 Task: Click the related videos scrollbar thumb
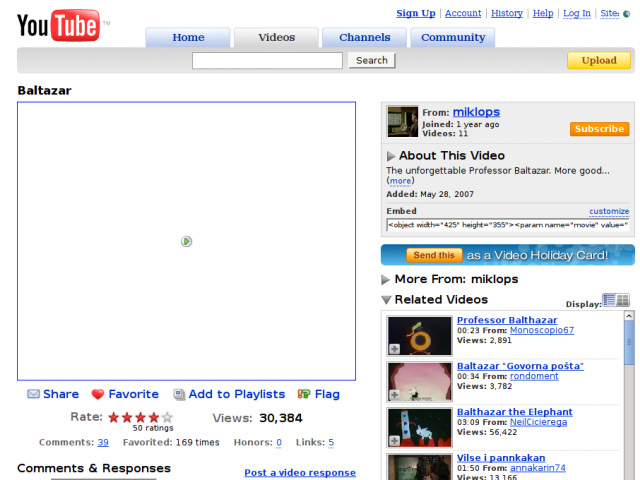629,342
